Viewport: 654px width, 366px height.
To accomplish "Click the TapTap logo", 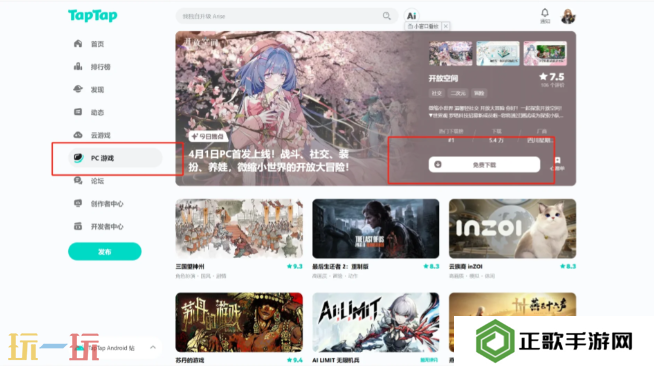I will pyautogui.click(x=93, y=15).
